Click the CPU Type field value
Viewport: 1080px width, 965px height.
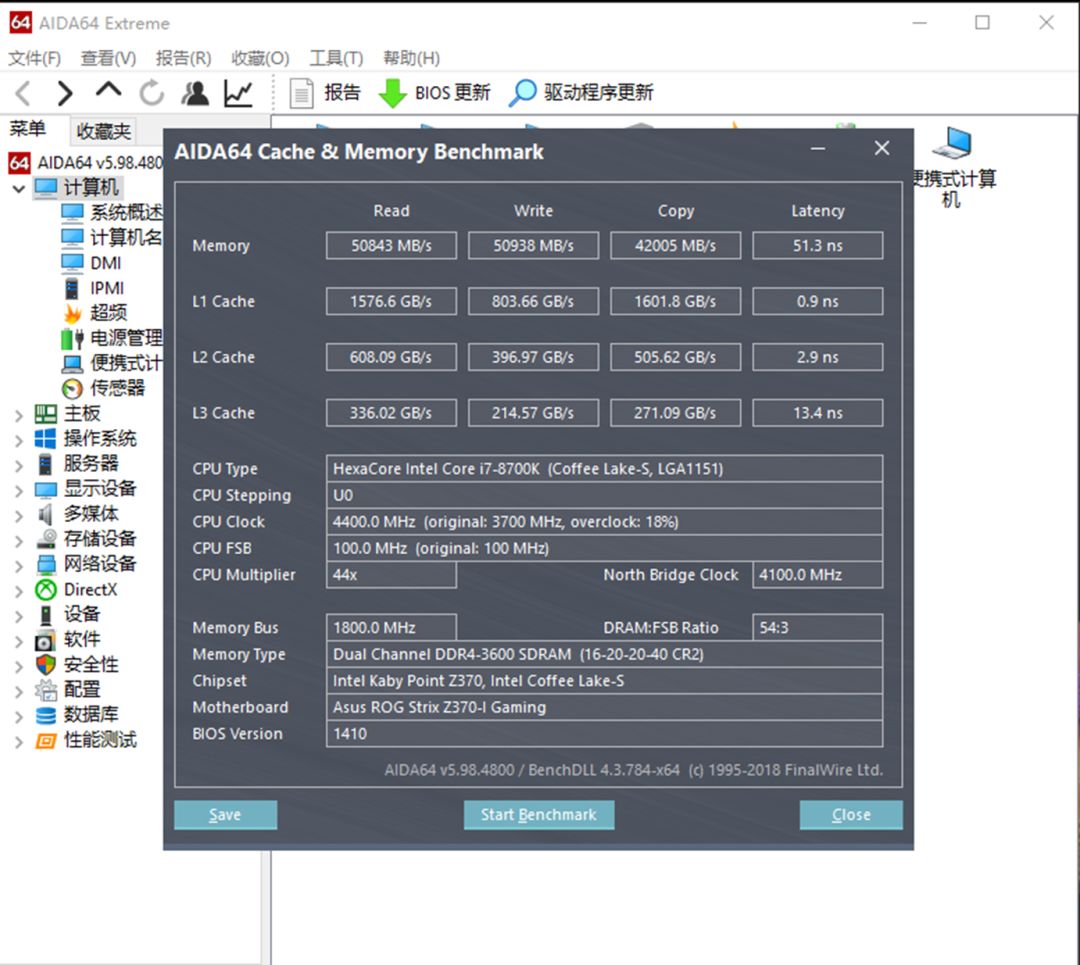(x=604, y=469)
